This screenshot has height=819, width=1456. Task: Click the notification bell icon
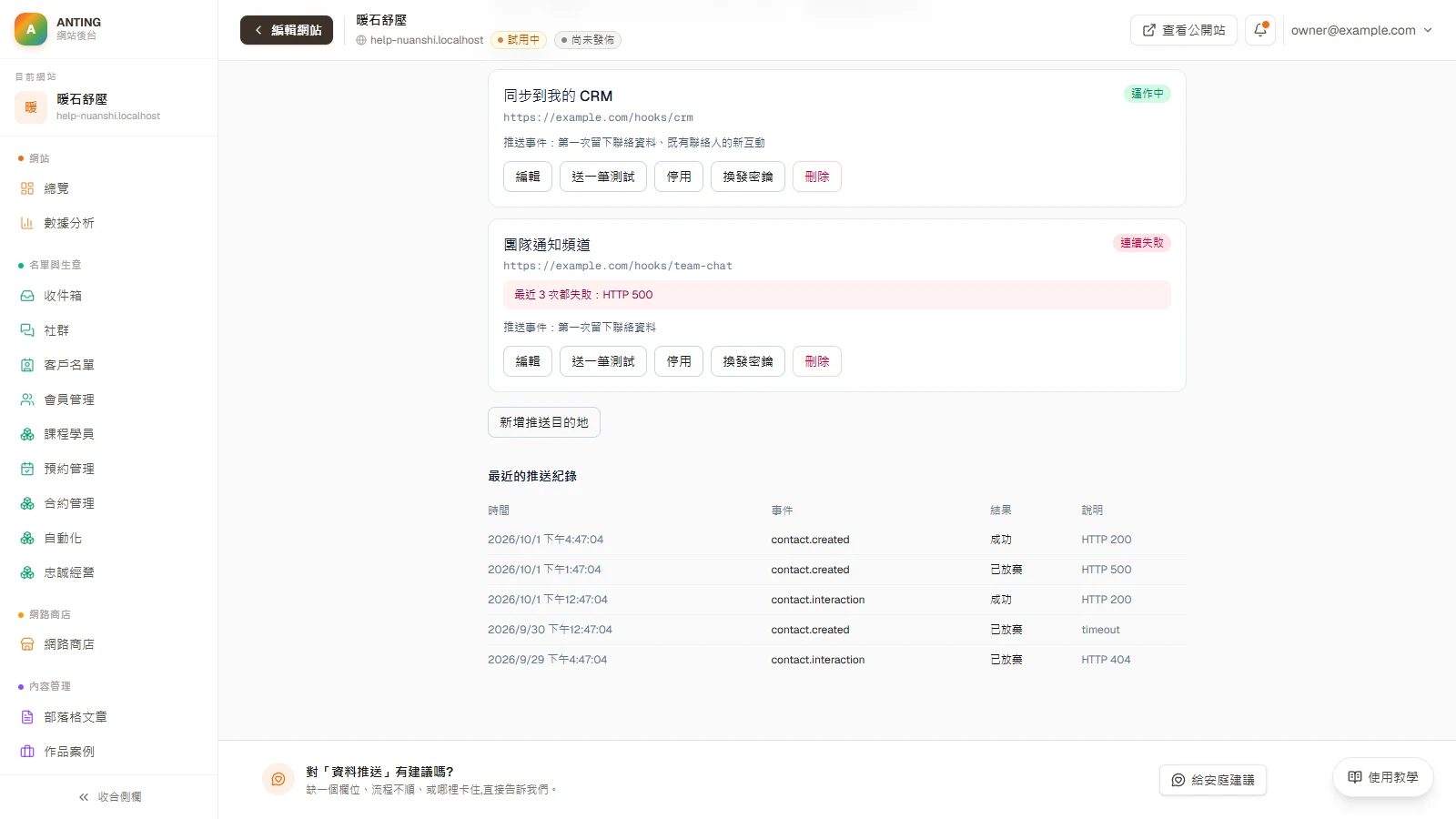1260,30
